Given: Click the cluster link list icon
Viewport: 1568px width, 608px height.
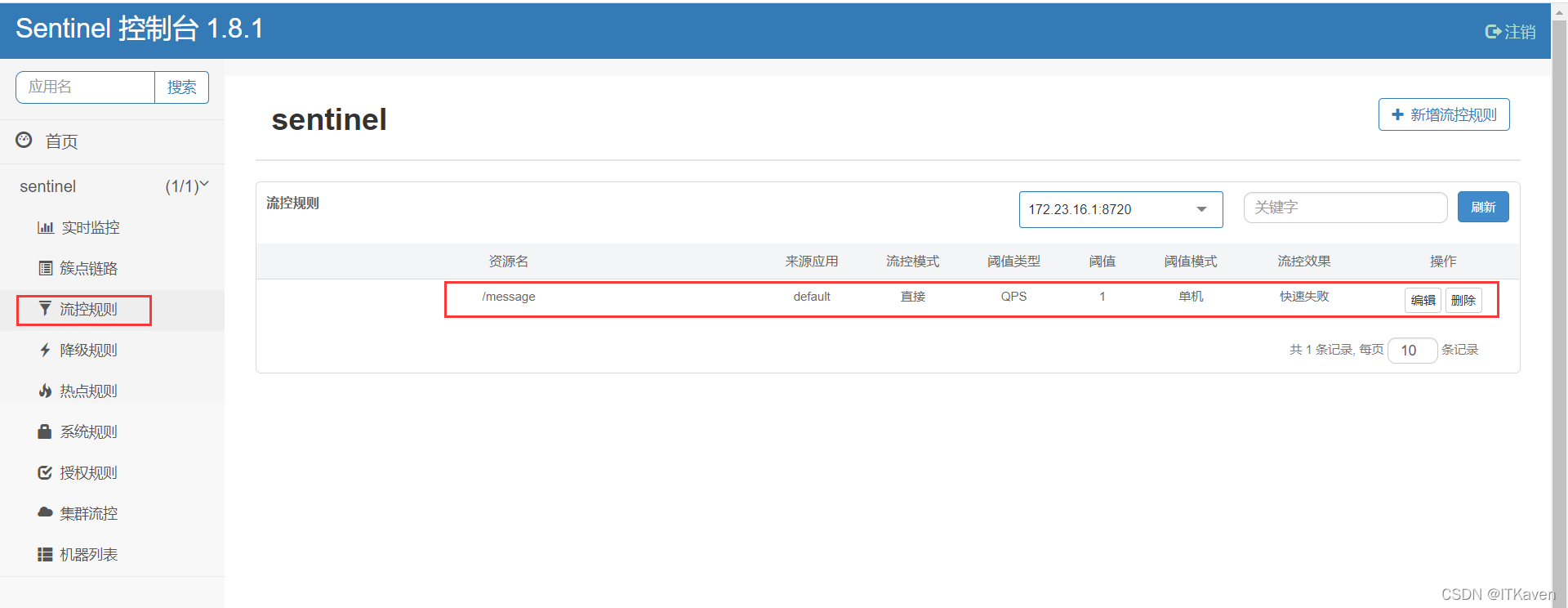Looking at the screenshot, I should pos(46,268).
